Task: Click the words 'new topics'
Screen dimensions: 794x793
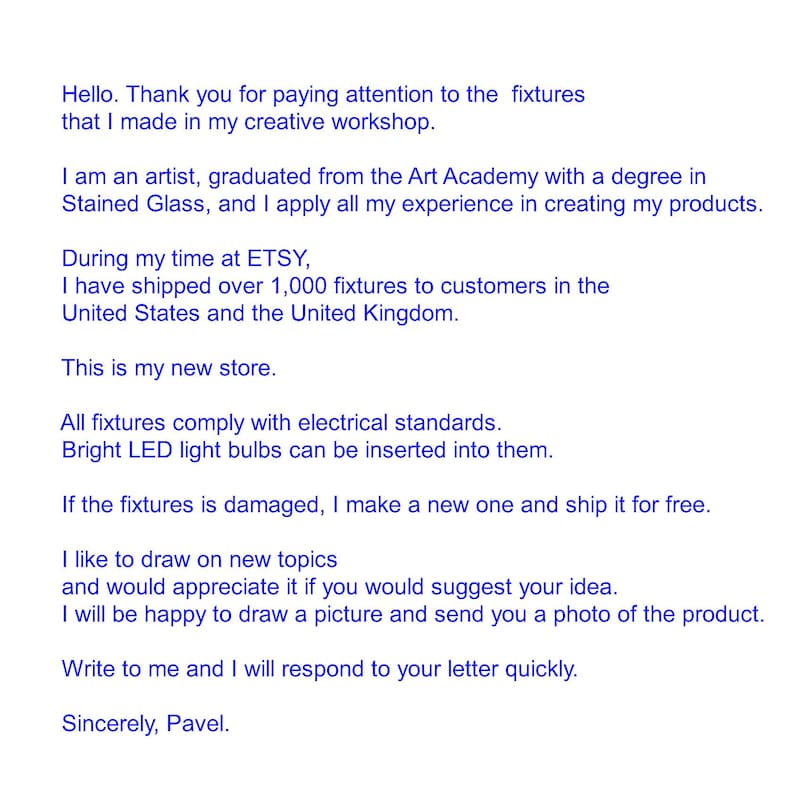Action: tap(283, 560)
